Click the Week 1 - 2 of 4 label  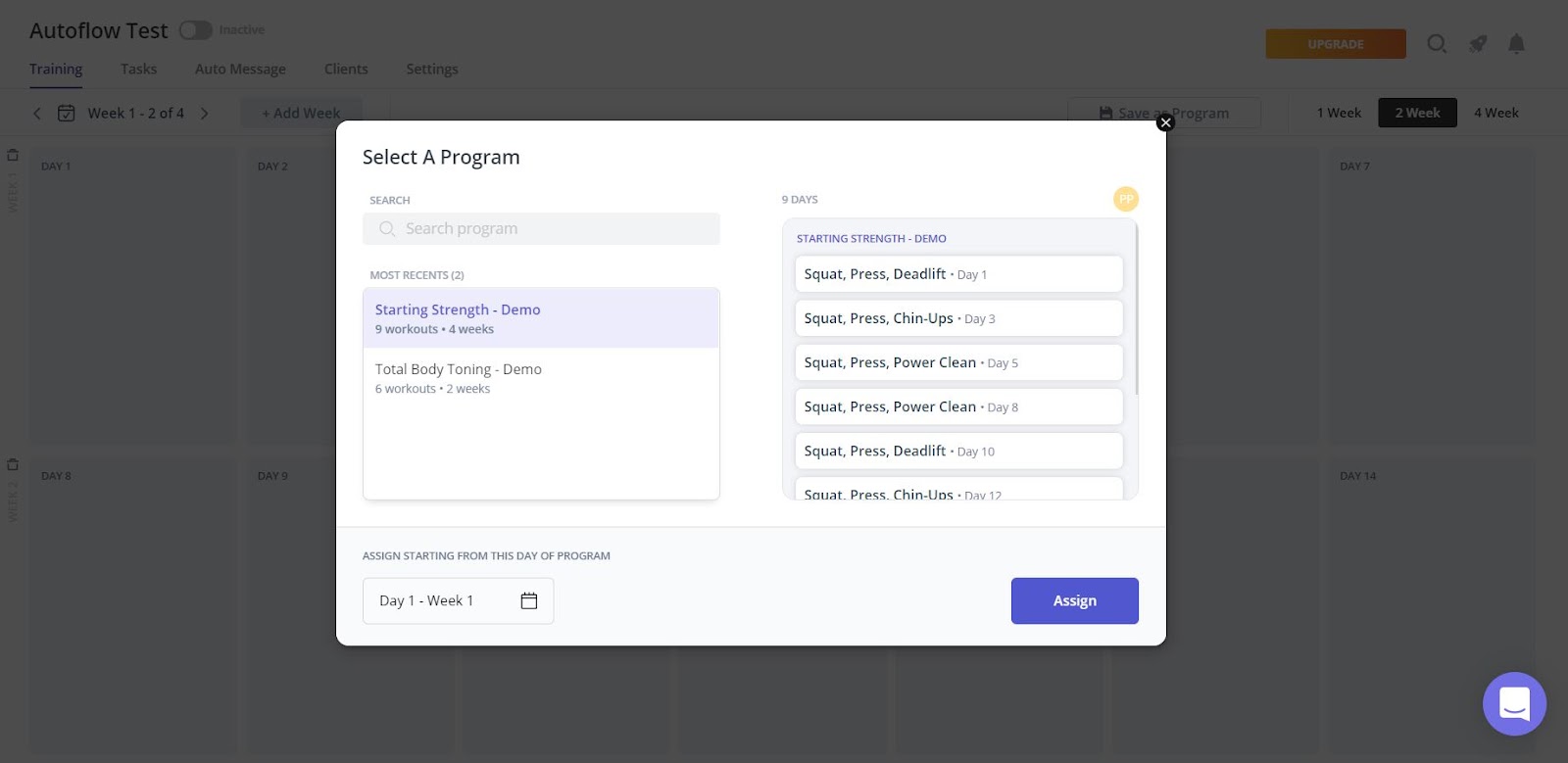136,114
